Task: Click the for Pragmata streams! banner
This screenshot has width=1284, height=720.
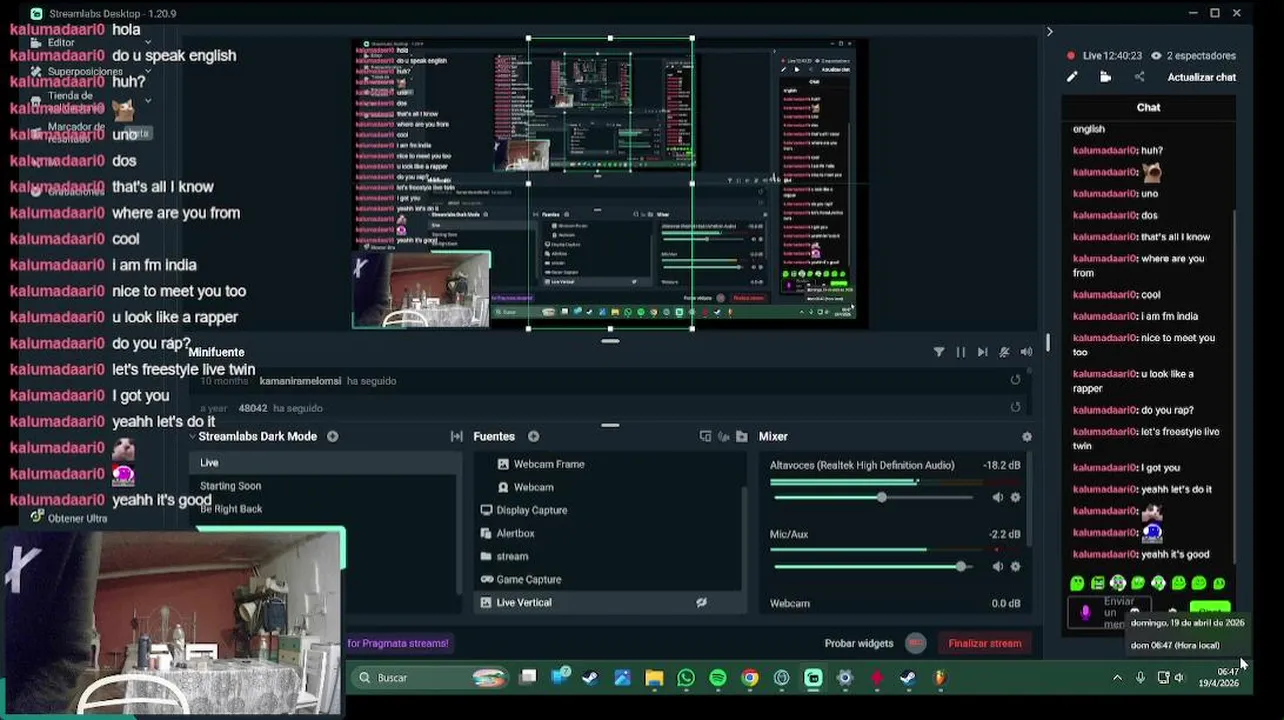Action: click(398, 643)
